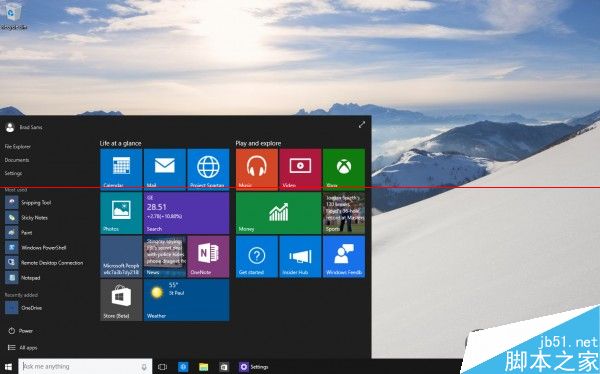Open the Microsoft People tile

[x=121, y=256]
